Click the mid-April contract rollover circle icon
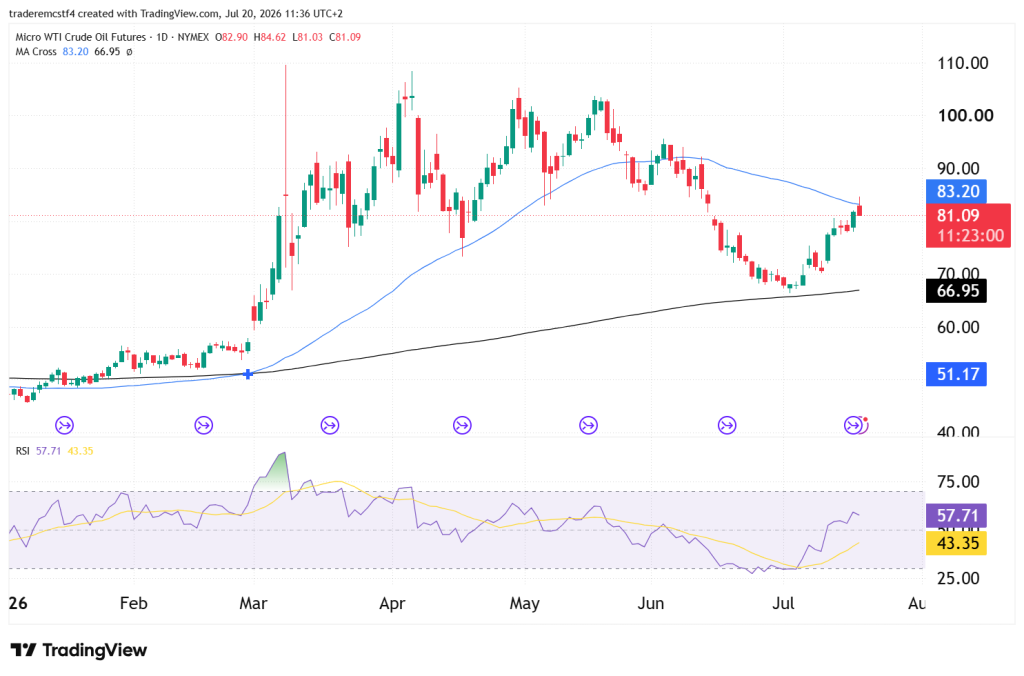 (462, 425)
